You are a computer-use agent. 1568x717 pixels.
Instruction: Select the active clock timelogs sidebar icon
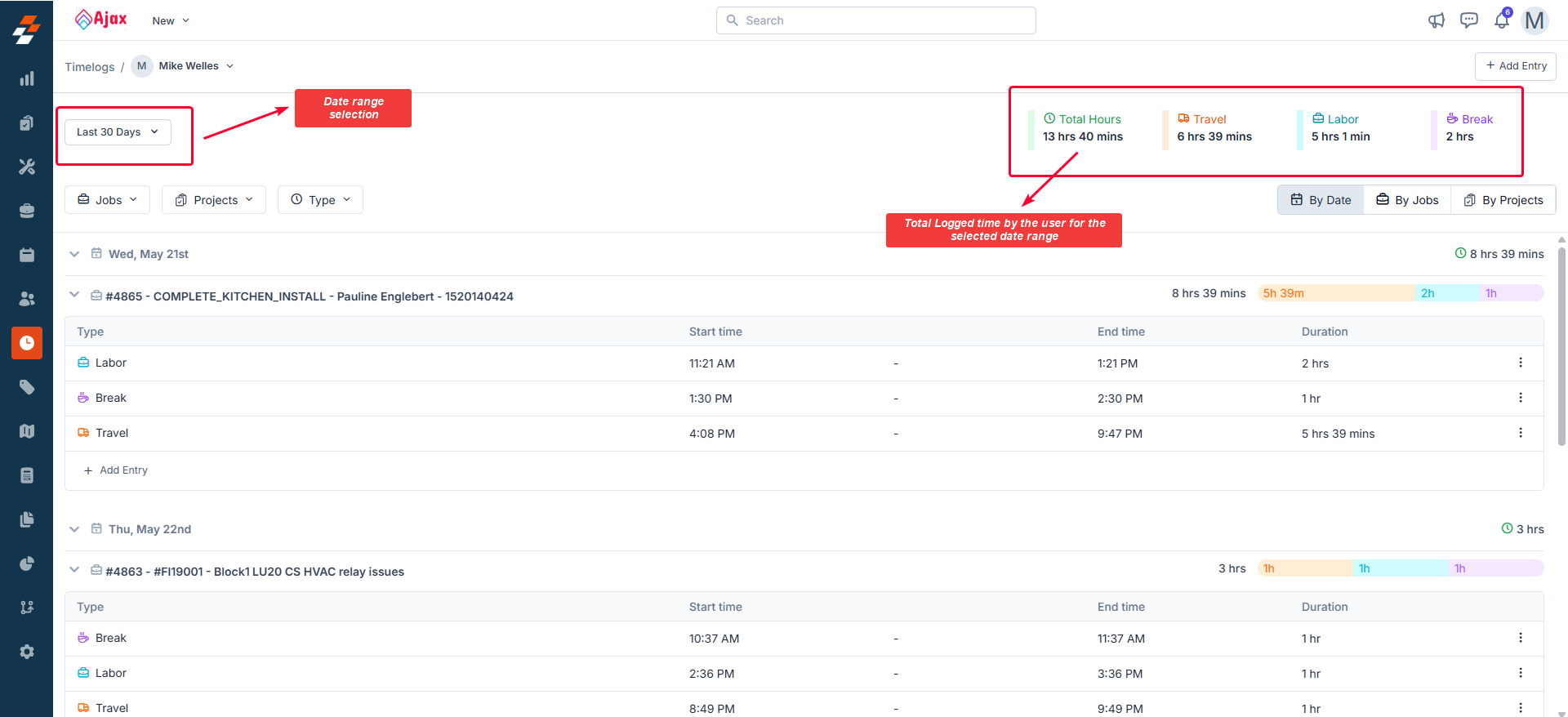coord(27,343)
